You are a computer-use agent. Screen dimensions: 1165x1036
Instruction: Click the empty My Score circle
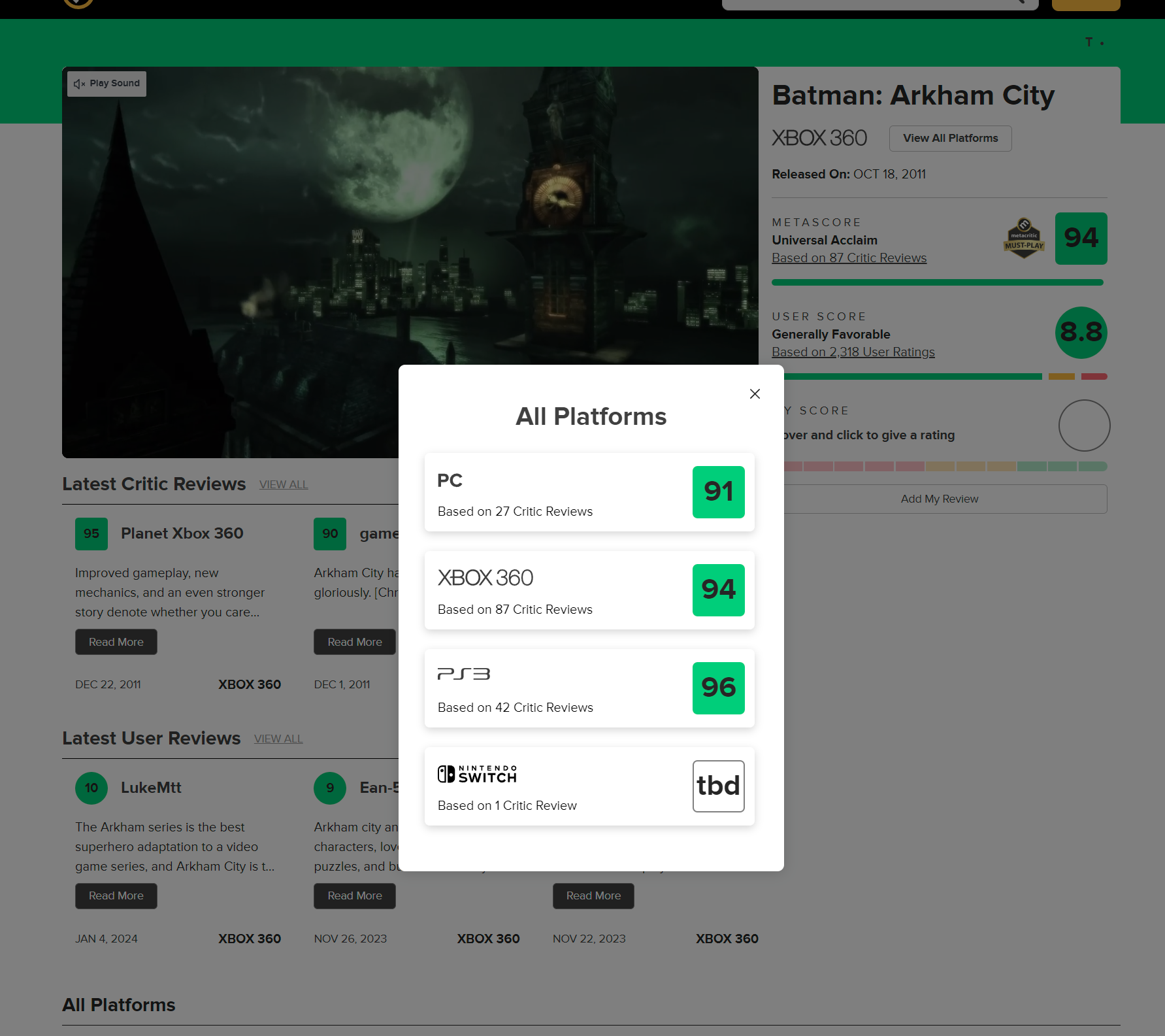pos(1084,426)
